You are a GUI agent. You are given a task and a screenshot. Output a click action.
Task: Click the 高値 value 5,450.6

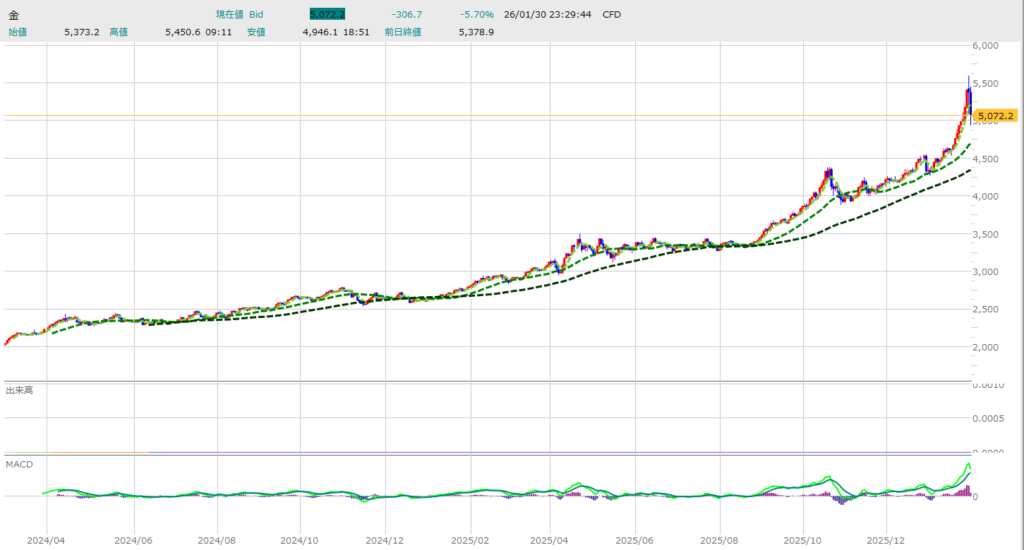point(185,32)
